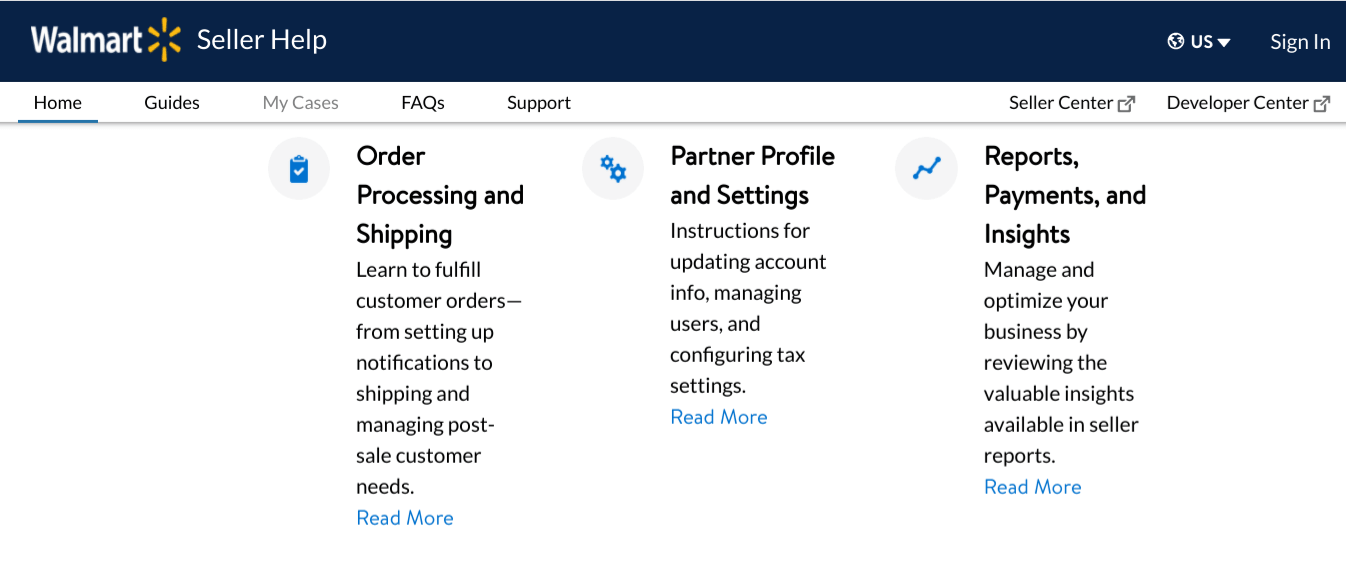Click the globe icon beside US
Screen dimensions: 1346x568
1176,41
